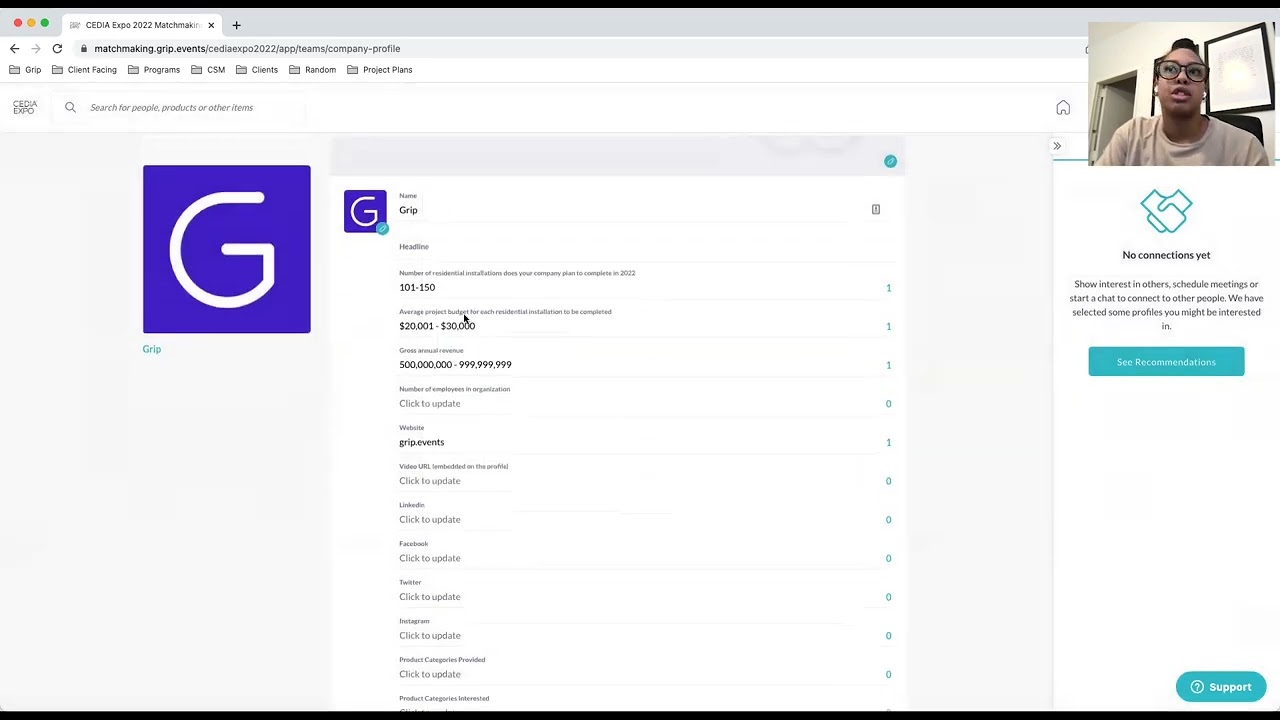The image size is (1280, 720).
Task: Go to home via house icon
Action: pyautogui.click(x=1063, y=108)
